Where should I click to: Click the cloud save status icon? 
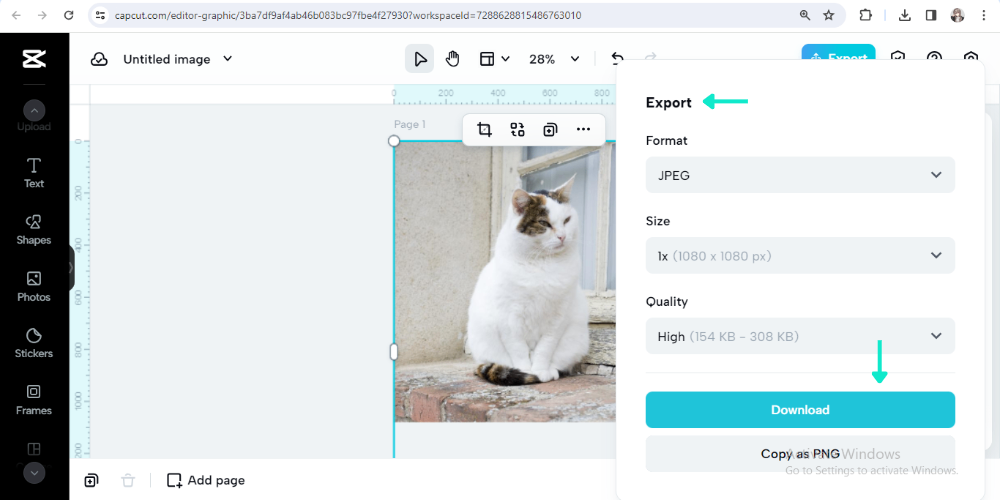[x=99, y=59]
